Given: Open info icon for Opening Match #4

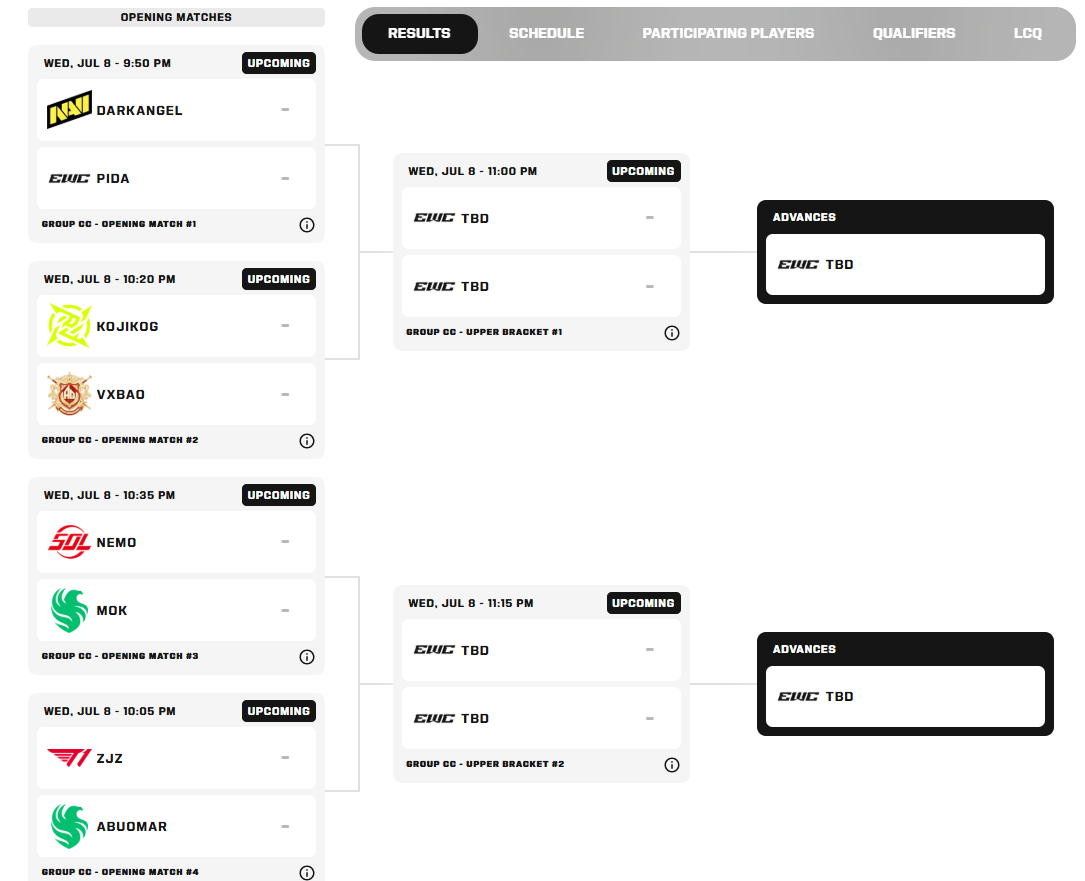Looking at the screenshot, I should pyautogui.click(x=307, y=873).
